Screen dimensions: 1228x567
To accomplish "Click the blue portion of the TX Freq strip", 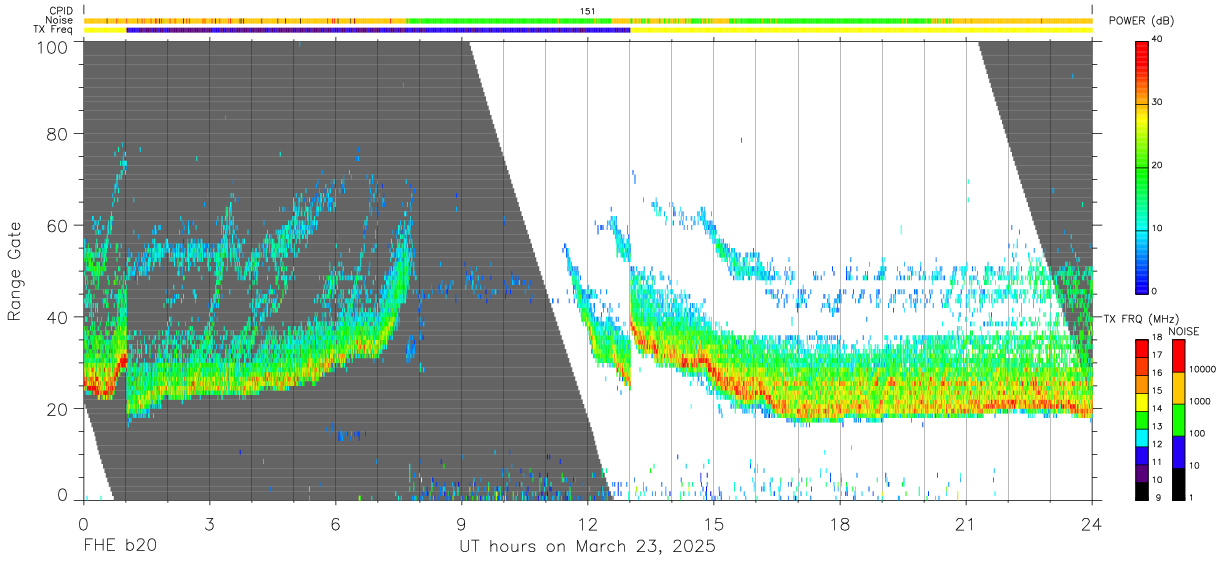I will click(378, 30).
